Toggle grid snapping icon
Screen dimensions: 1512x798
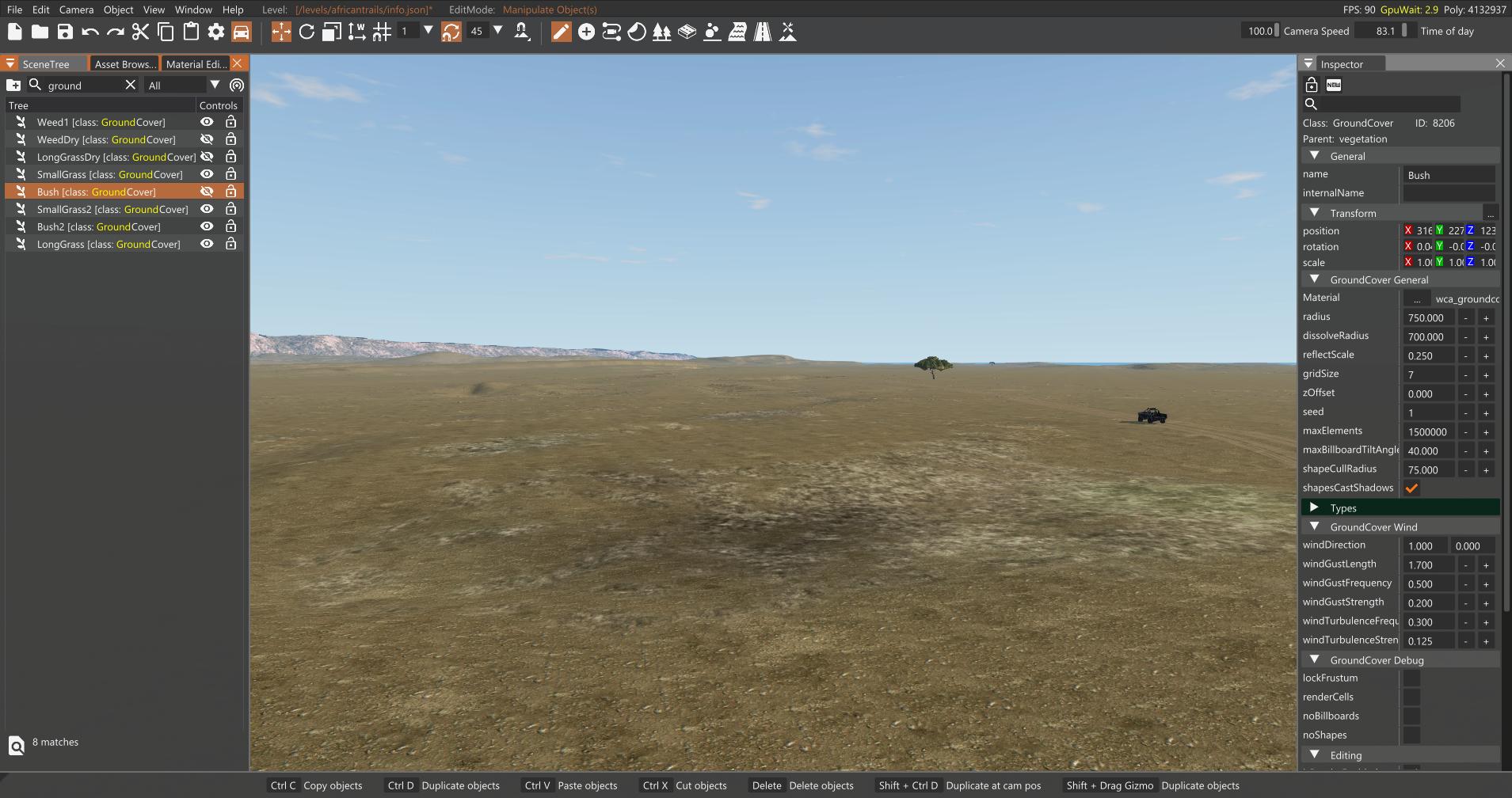click(x=383, y=32)
